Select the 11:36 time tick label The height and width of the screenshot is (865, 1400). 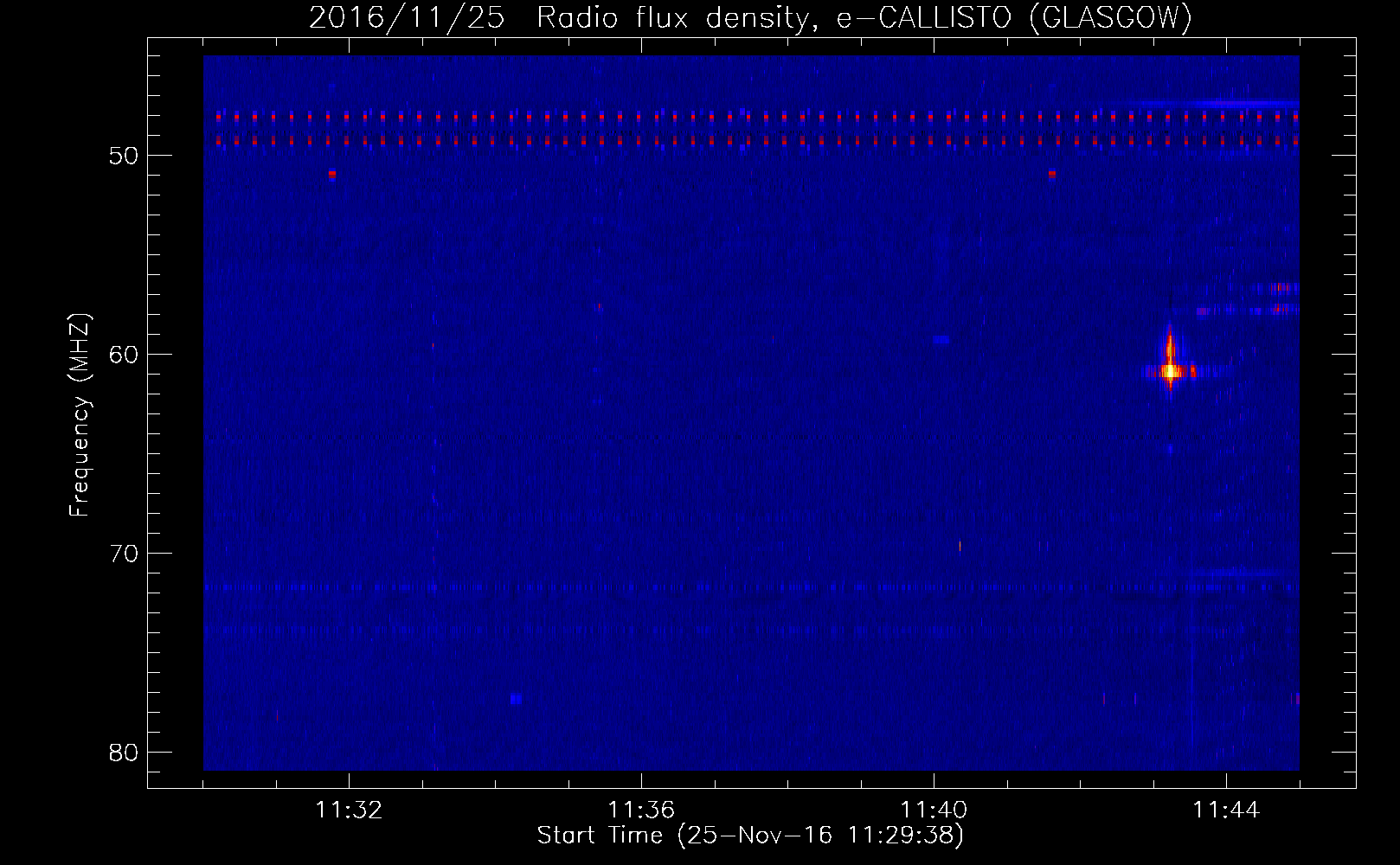[641, 811]
